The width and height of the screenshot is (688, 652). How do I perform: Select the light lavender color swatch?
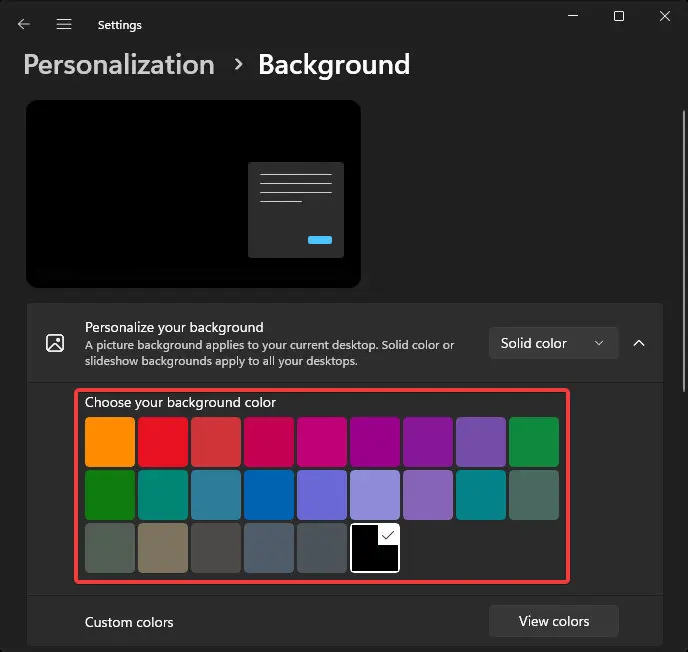(375, 495)
